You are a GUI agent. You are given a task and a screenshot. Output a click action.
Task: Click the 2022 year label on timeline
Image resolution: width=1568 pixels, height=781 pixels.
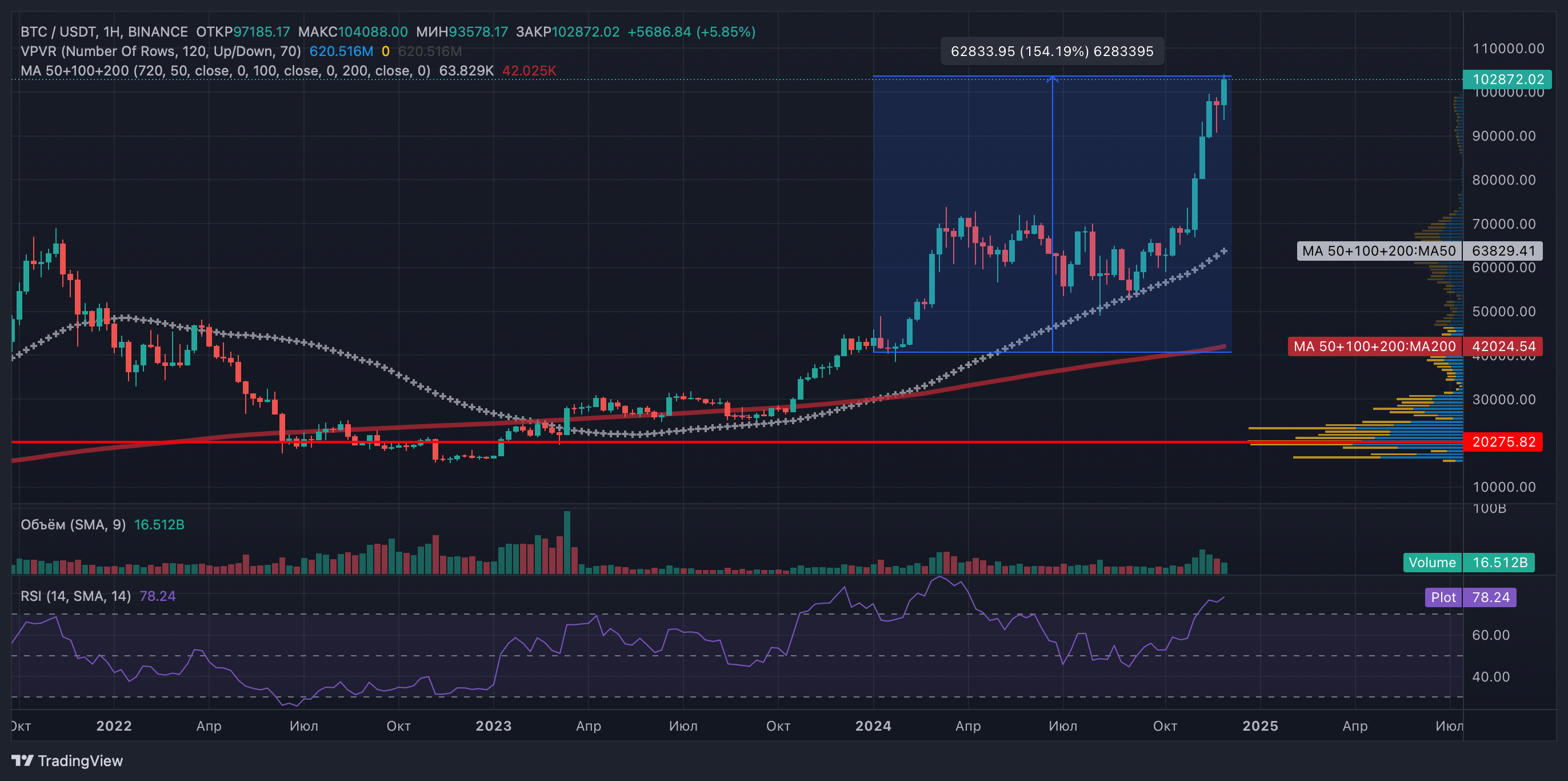coord(114,726)
